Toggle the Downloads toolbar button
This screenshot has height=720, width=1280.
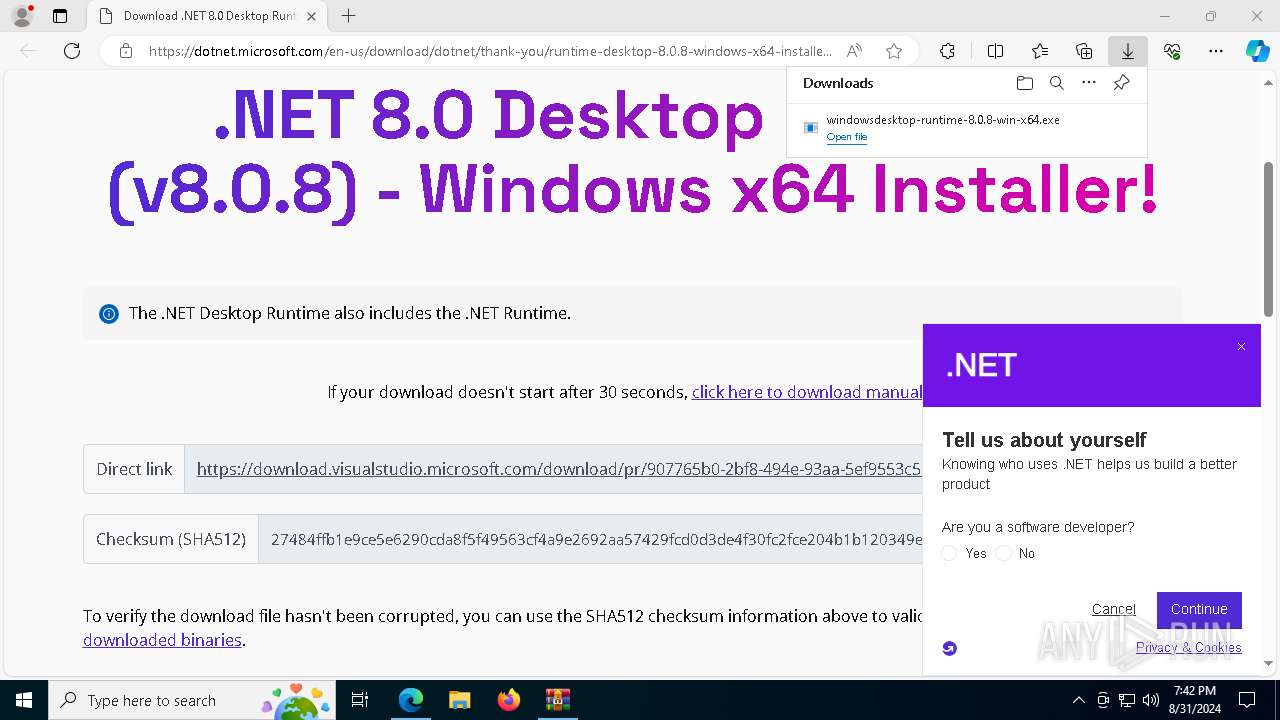[x=1128, y=51]
